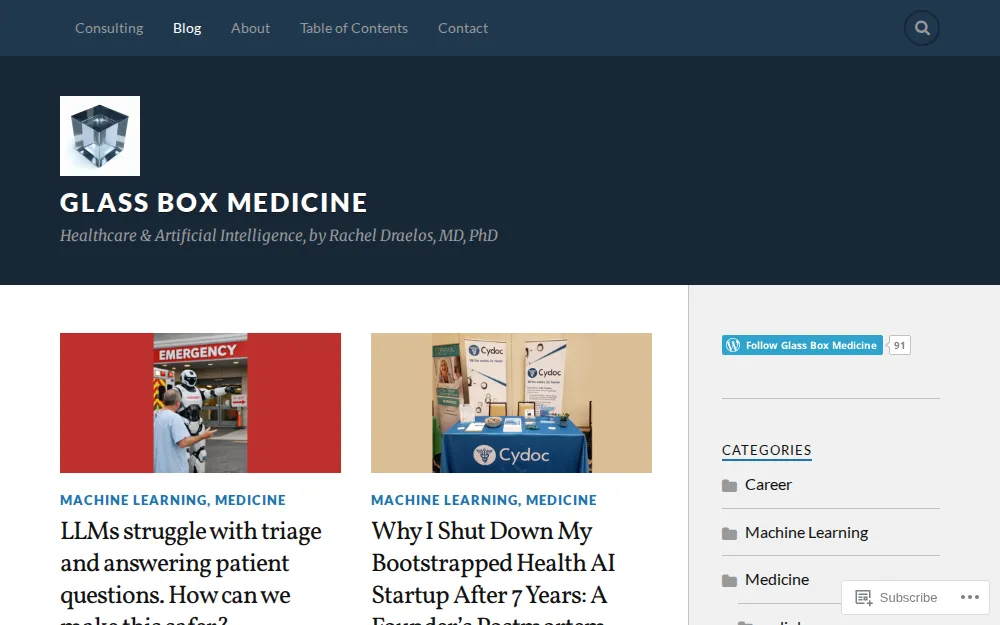
Task: Click the folder icon beside Career
Action: 729,484
